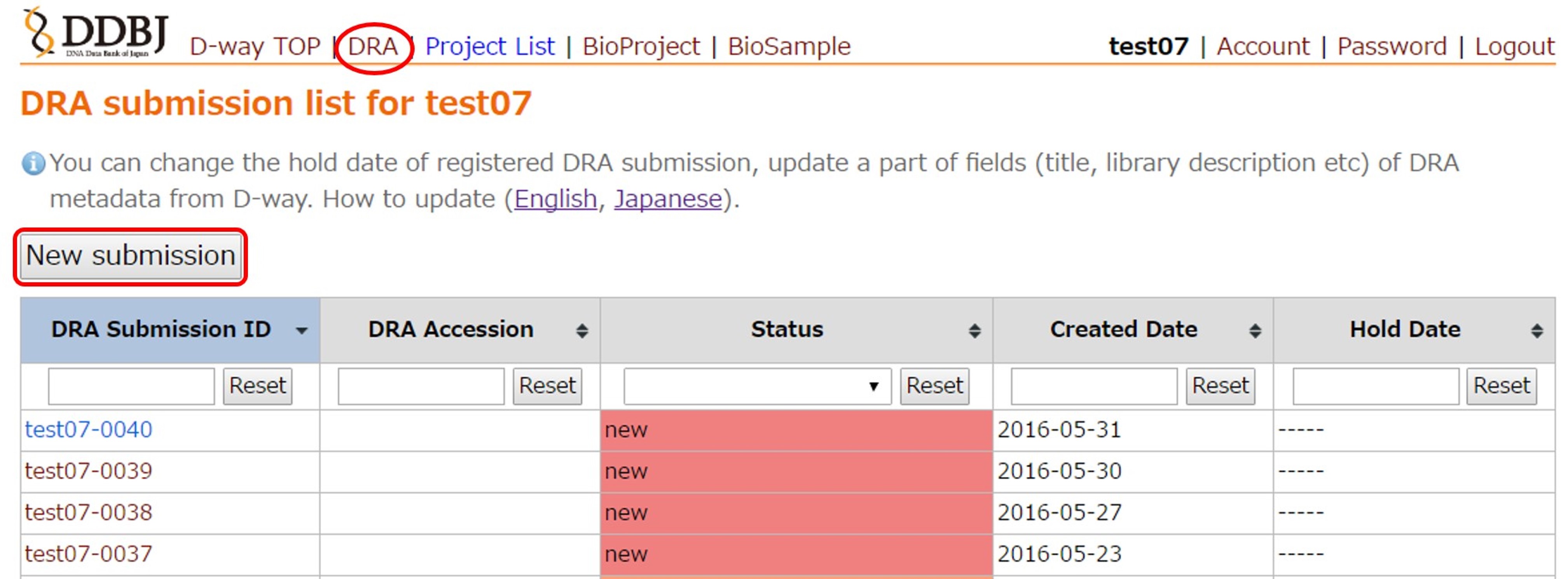Reset the DRA Submission ID filter
The image size is (1568, 579).
coord(257,386)
